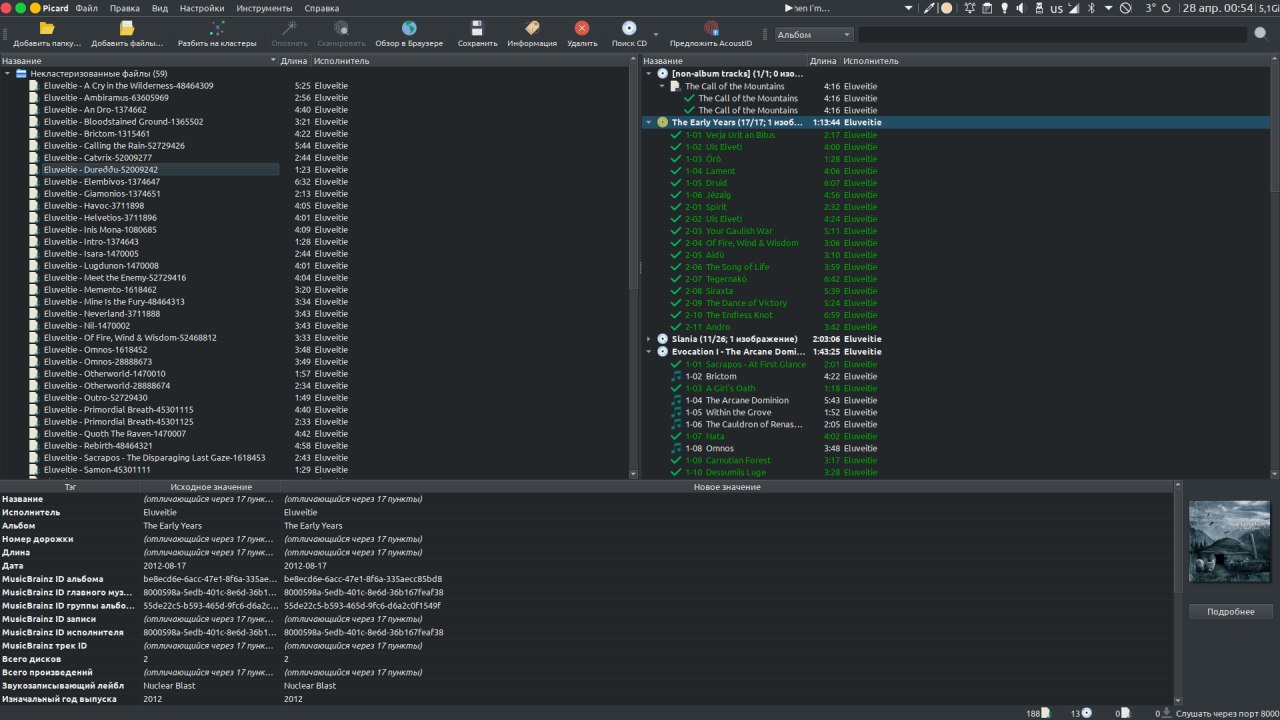Viewport: 1280px width, 720px height.
Task: Sort left pane by Название column header
Action: click(x=139, y=61)
